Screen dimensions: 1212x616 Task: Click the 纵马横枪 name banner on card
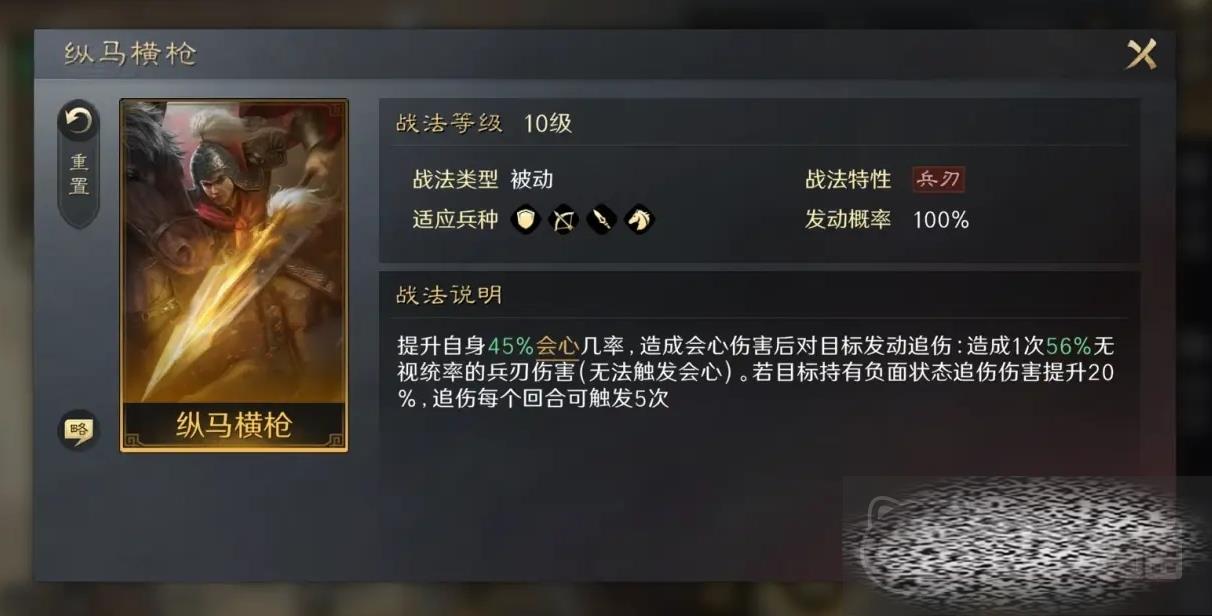234,425
